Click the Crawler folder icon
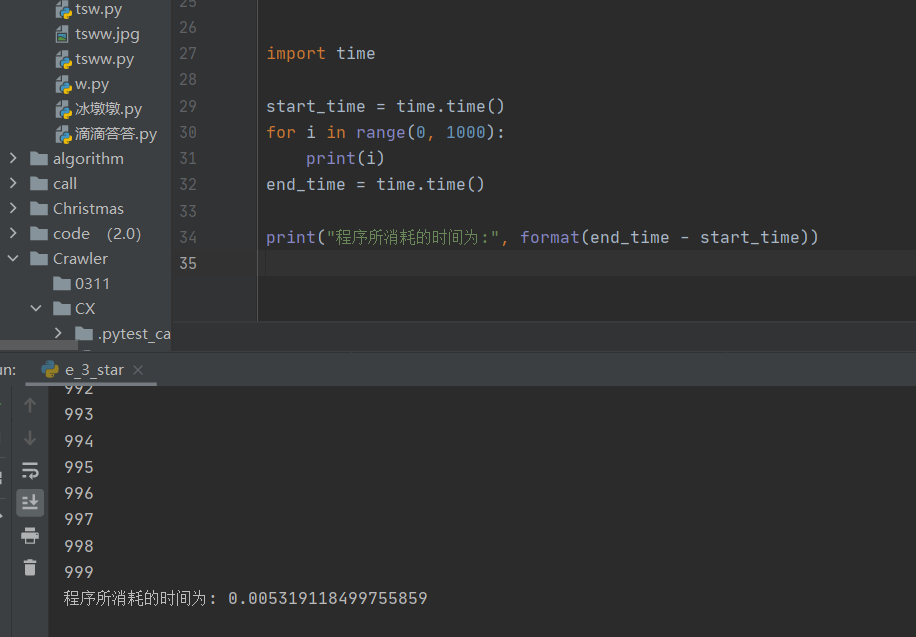 click(39, 258)
